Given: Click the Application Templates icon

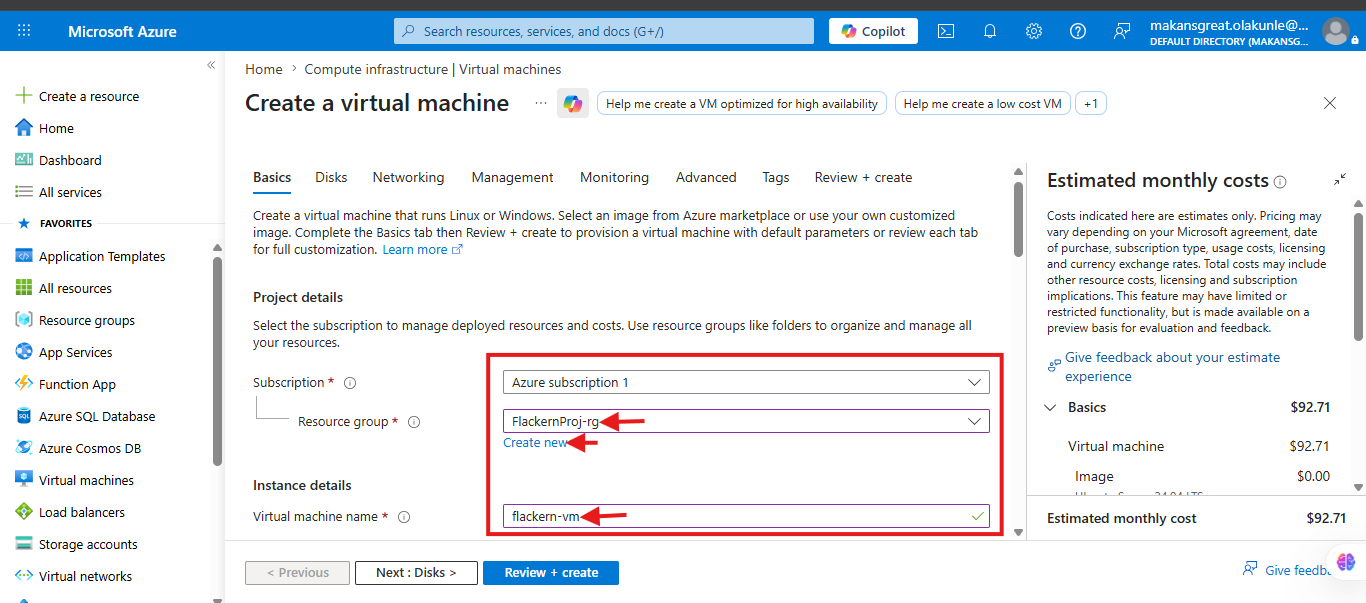Looking at the screenshot, I should pyautogui.click(x=24, y=256).
